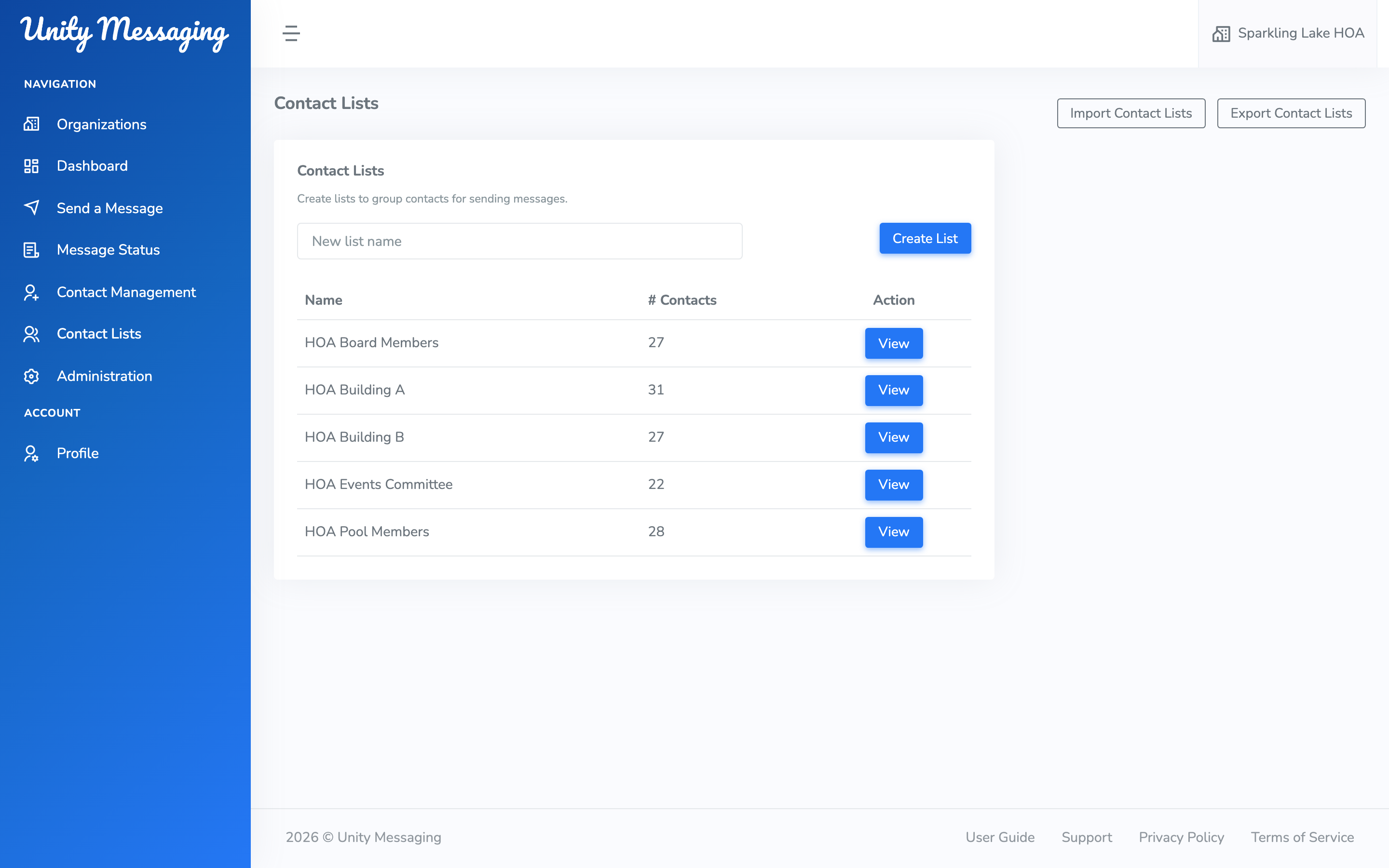The width and height of the screenshot is (1389, 868).
Task: Select Contact Lists in the sidebar
Action: coord(99,334)
